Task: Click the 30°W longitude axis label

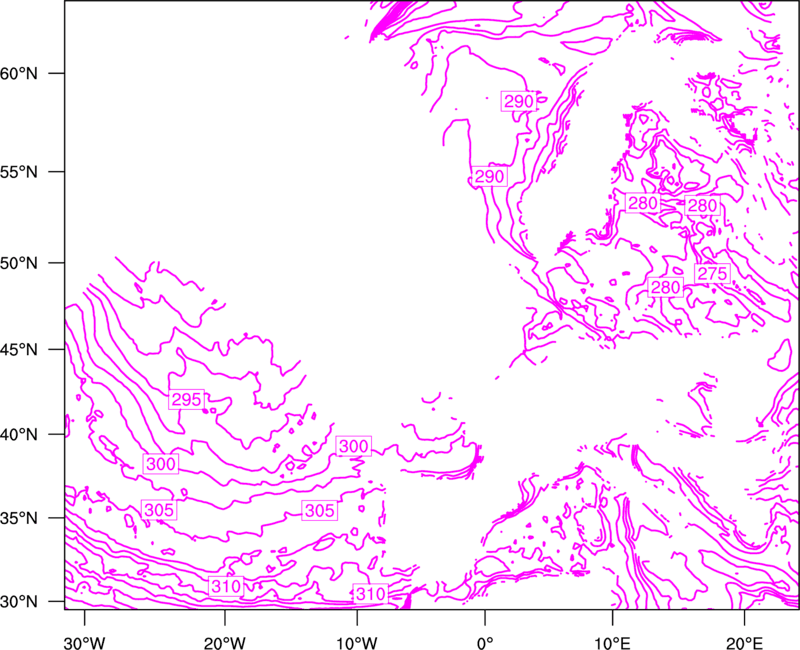Action: tap(84, 643)
